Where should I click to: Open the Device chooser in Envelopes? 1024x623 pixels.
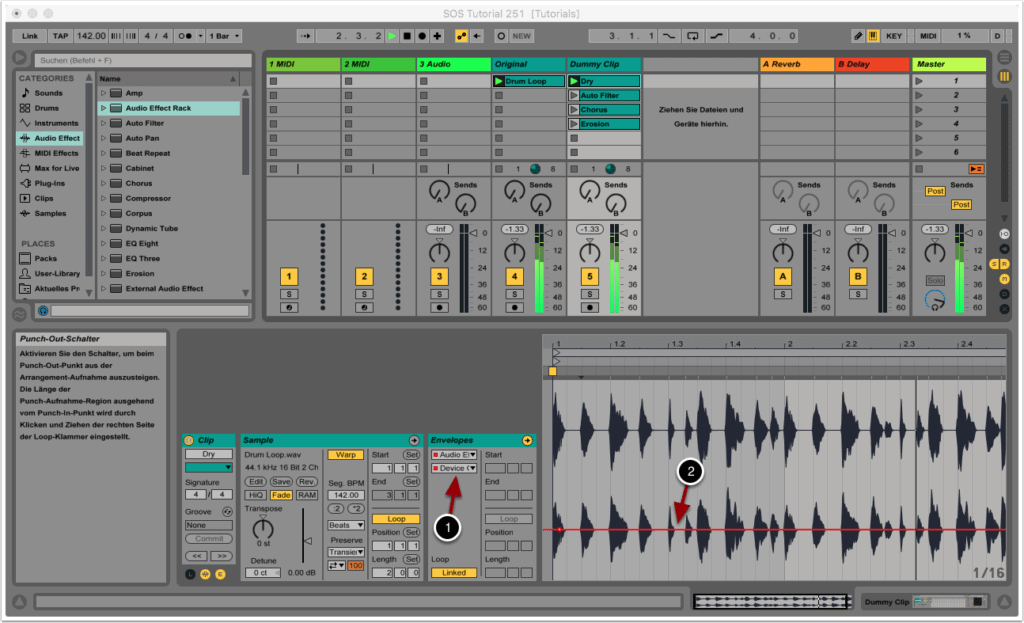[453, 468]
